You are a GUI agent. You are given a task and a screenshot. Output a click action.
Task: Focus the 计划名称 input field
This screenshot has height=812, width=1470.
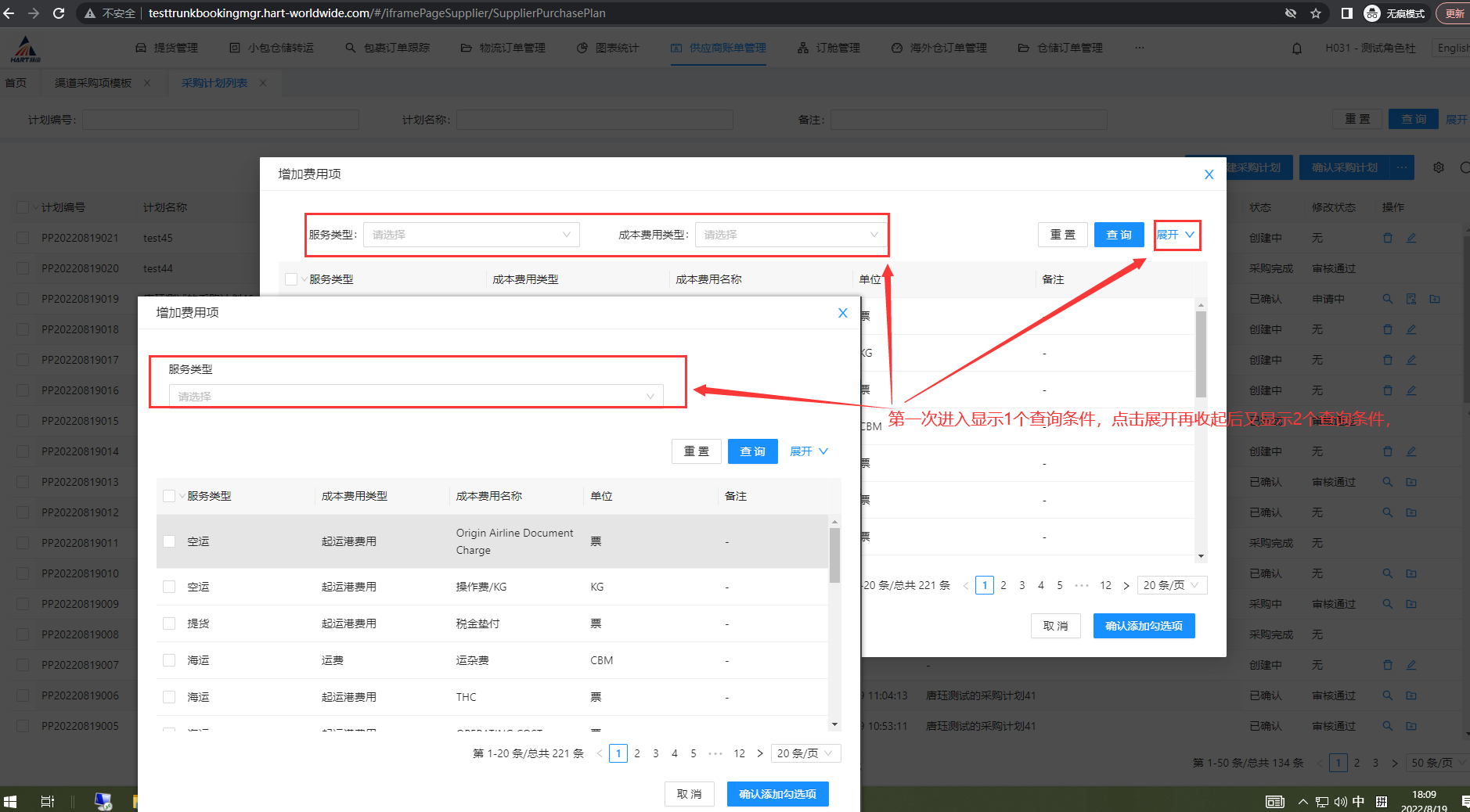point(594,120)
